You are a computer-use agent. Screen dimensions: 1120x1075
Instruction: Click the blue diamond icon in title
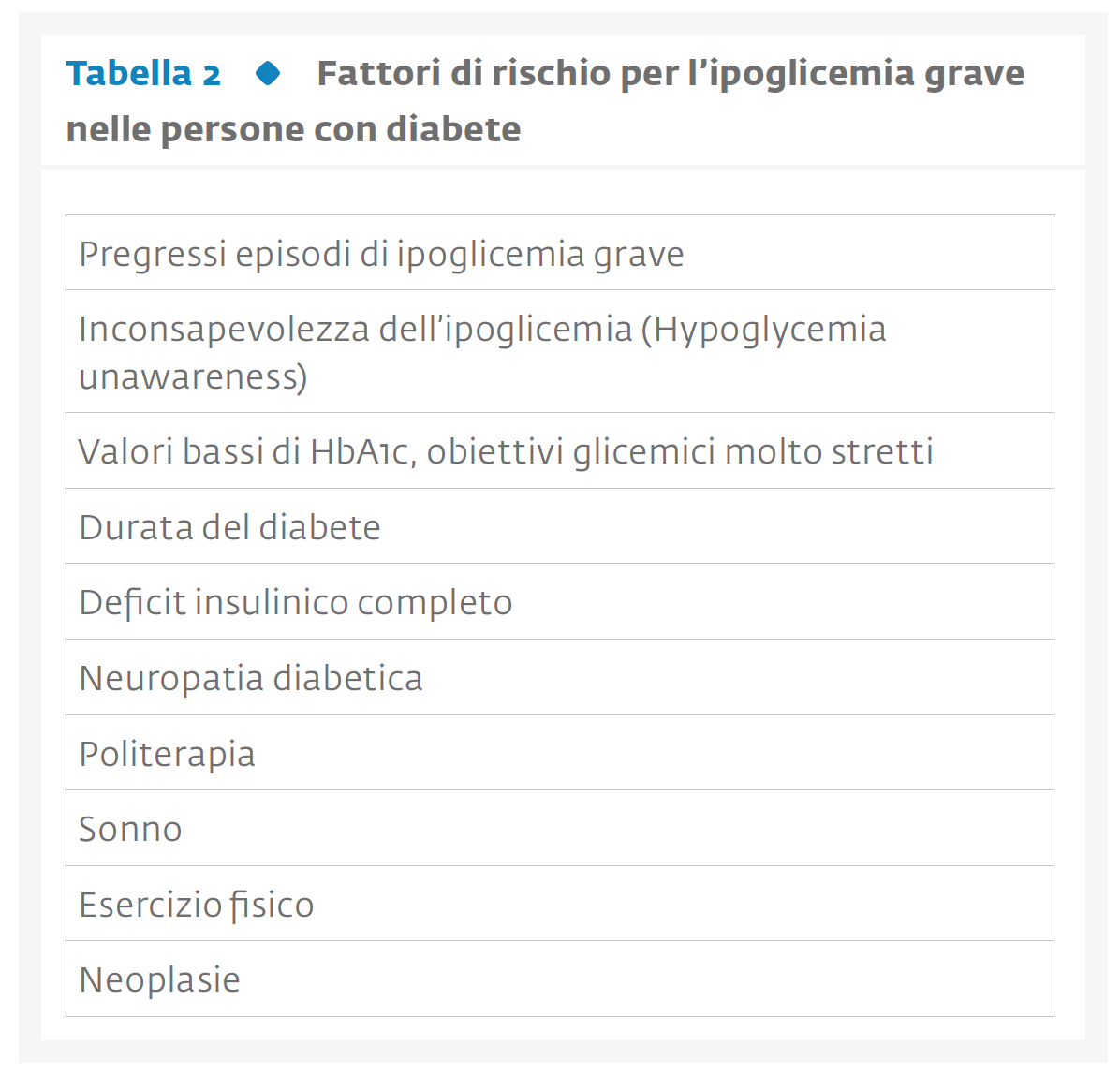268,74
